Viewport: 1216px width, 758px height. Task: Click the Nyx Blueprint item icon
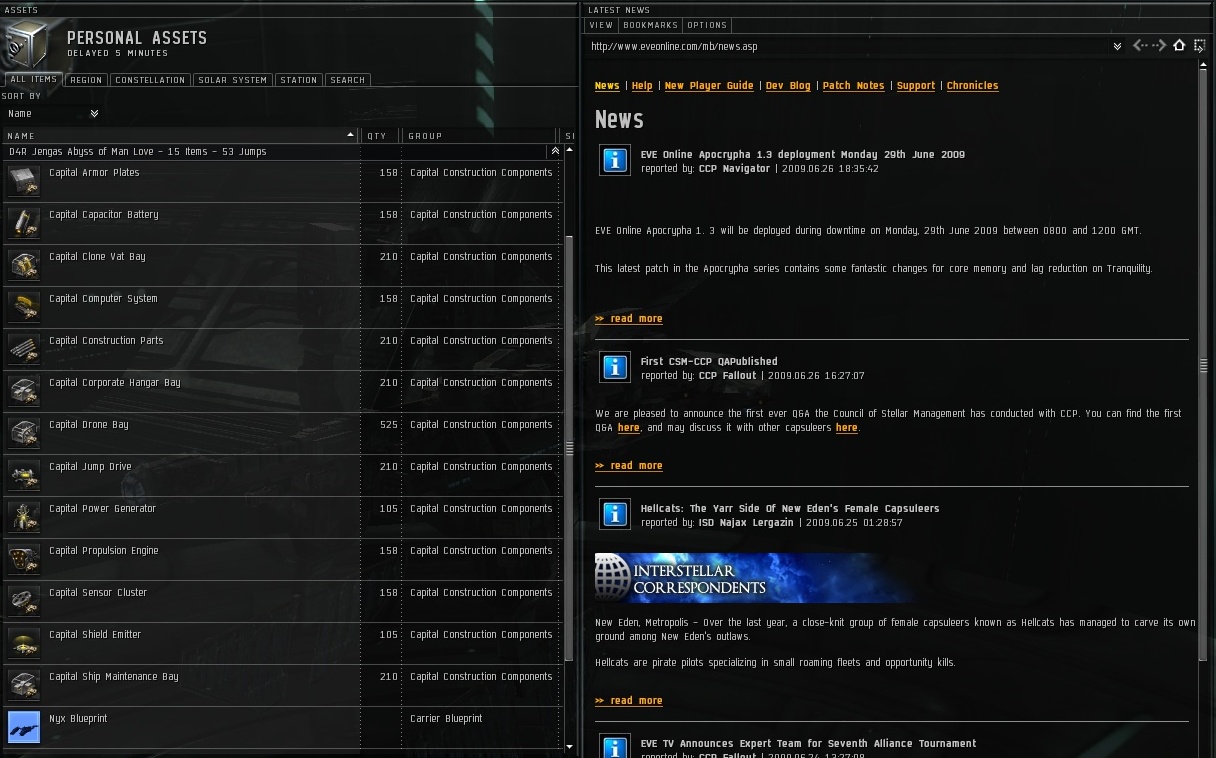[x=24, y=727]
